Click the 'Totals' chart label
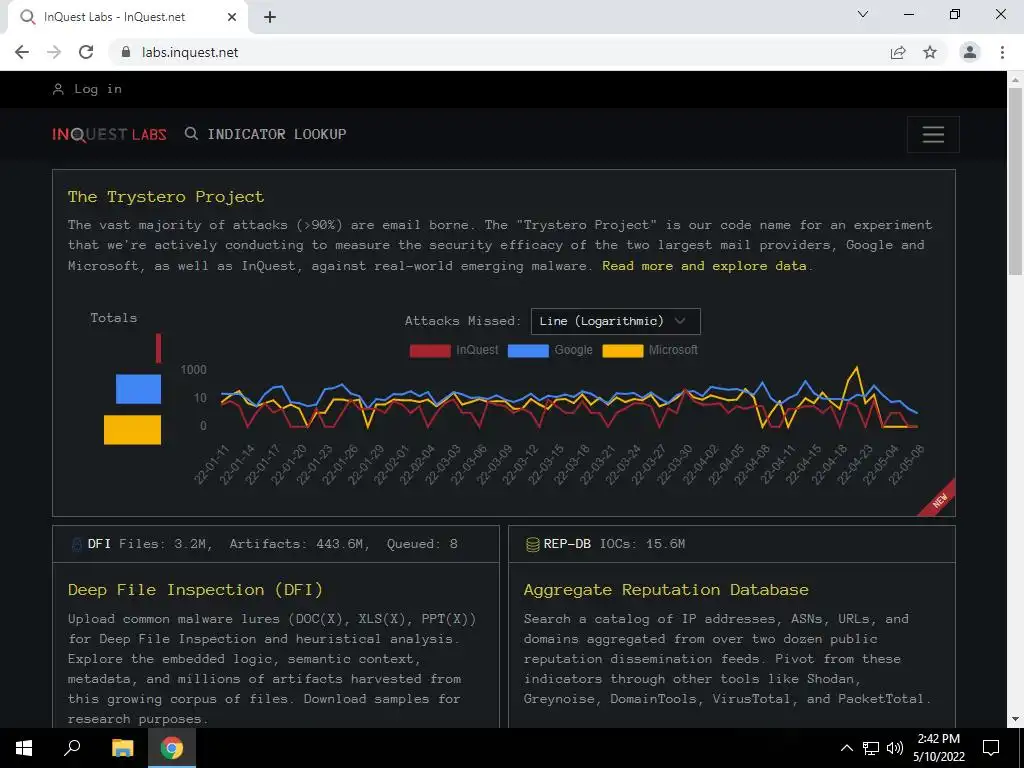The width and height of the screenshot is (1024, 768). click(114, 318)
